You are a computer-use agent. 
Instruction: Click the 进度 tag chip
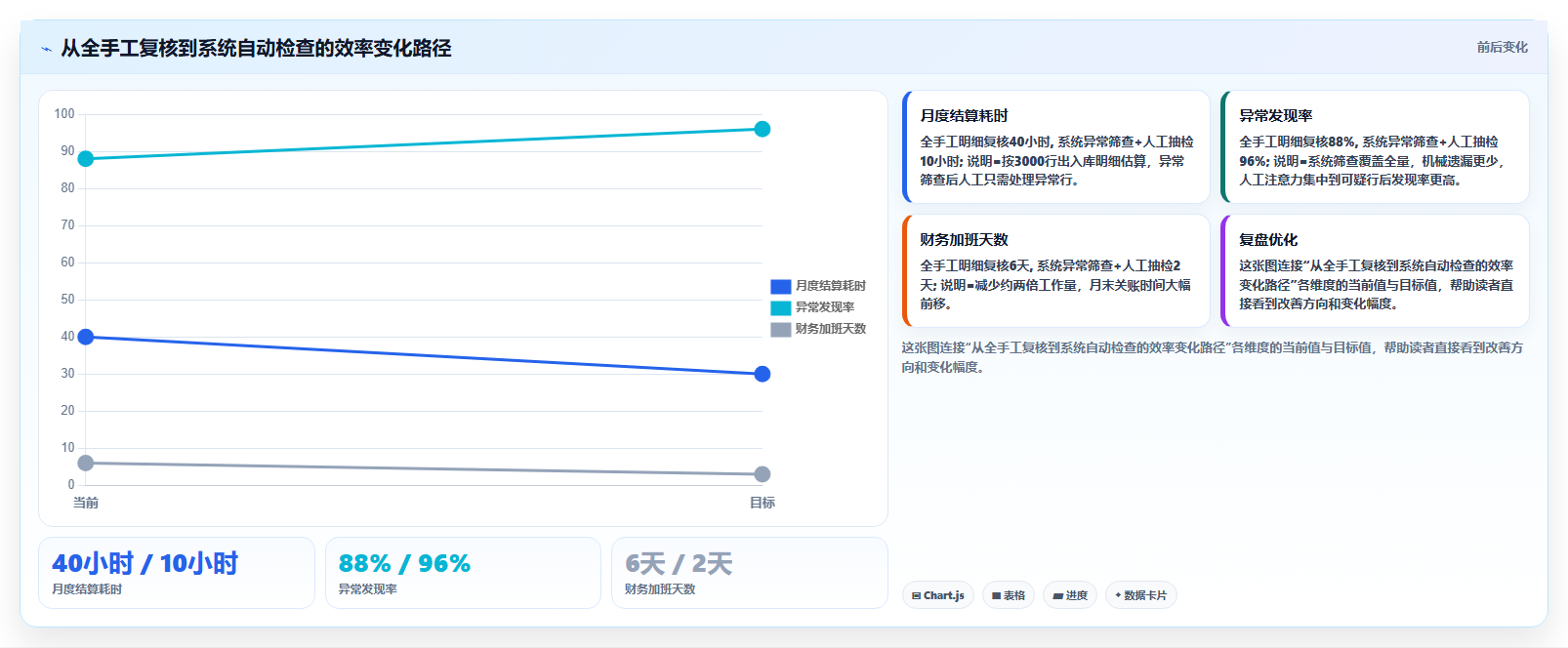point(1070,595)
